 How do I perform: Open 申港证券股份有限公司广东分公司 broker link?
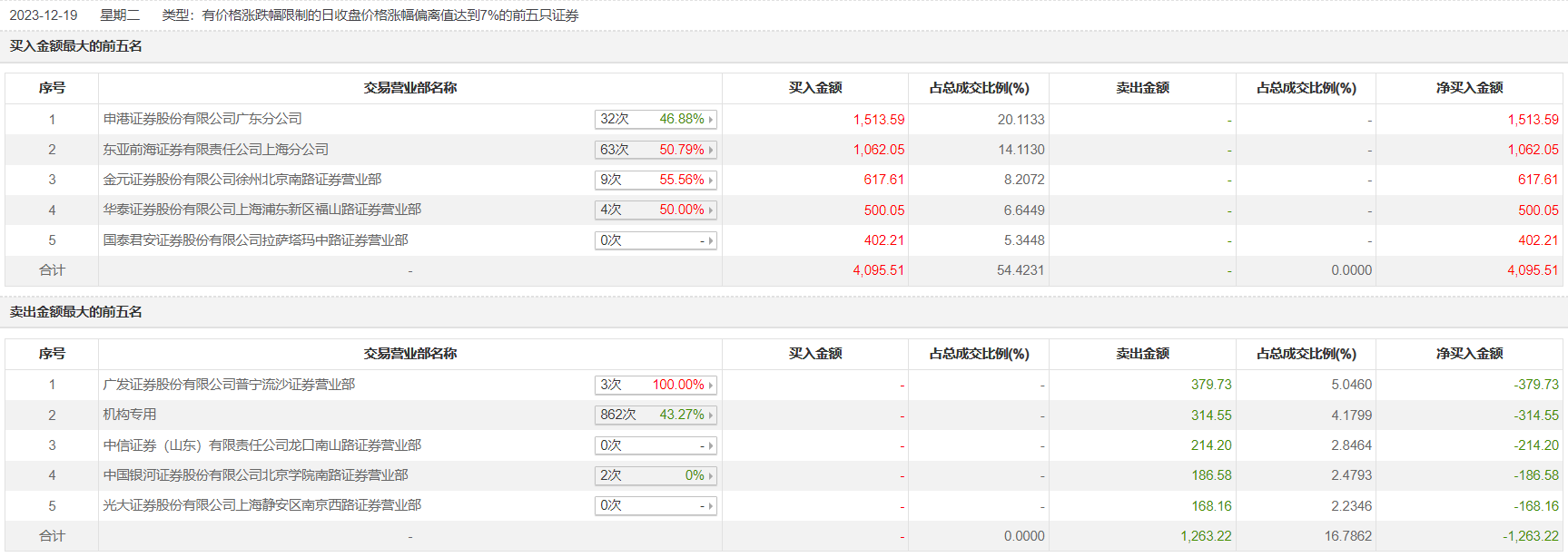pos(202,119)
